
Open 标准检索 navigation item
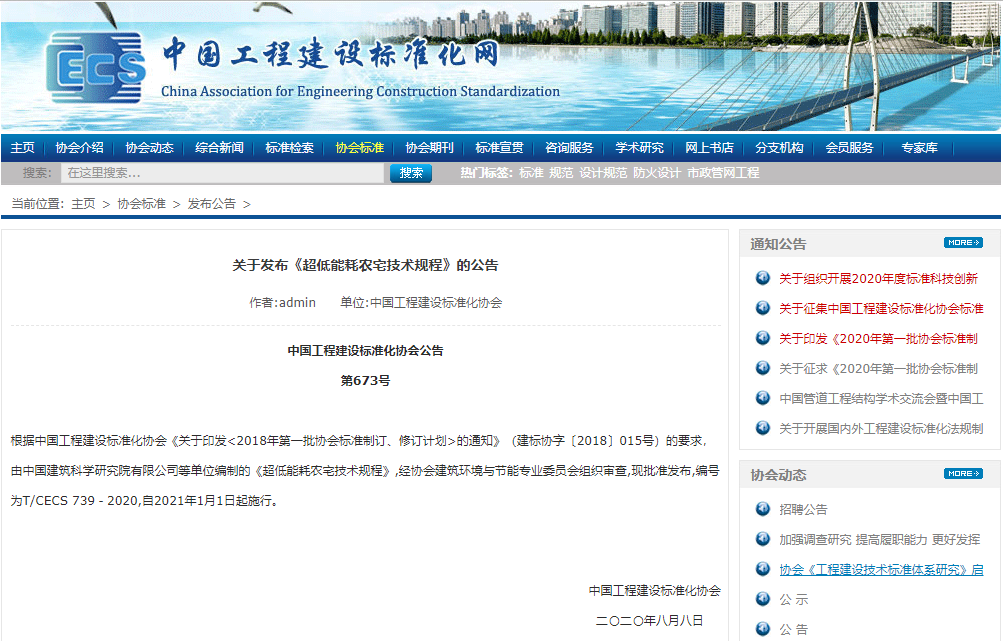coord(289,148)
